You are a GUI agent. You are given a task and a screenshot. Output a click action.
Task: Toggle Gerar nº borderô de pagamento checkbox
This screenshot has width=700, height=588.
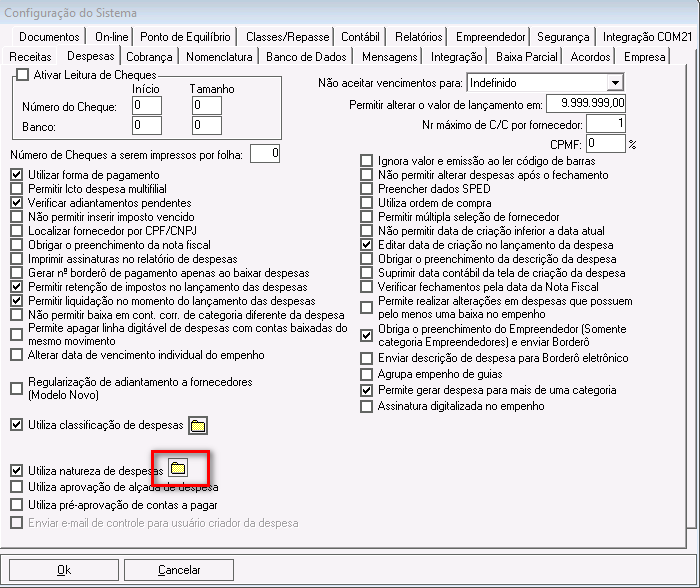(17, 272)
